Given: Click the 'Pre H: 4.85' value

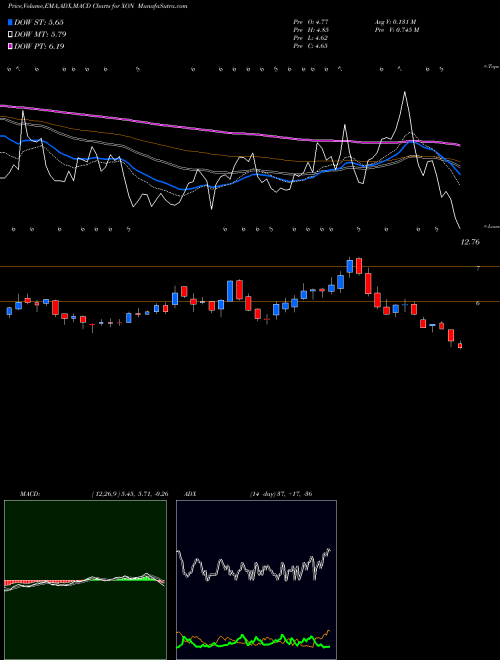Looking at the screenshot, I should point(311,30).
